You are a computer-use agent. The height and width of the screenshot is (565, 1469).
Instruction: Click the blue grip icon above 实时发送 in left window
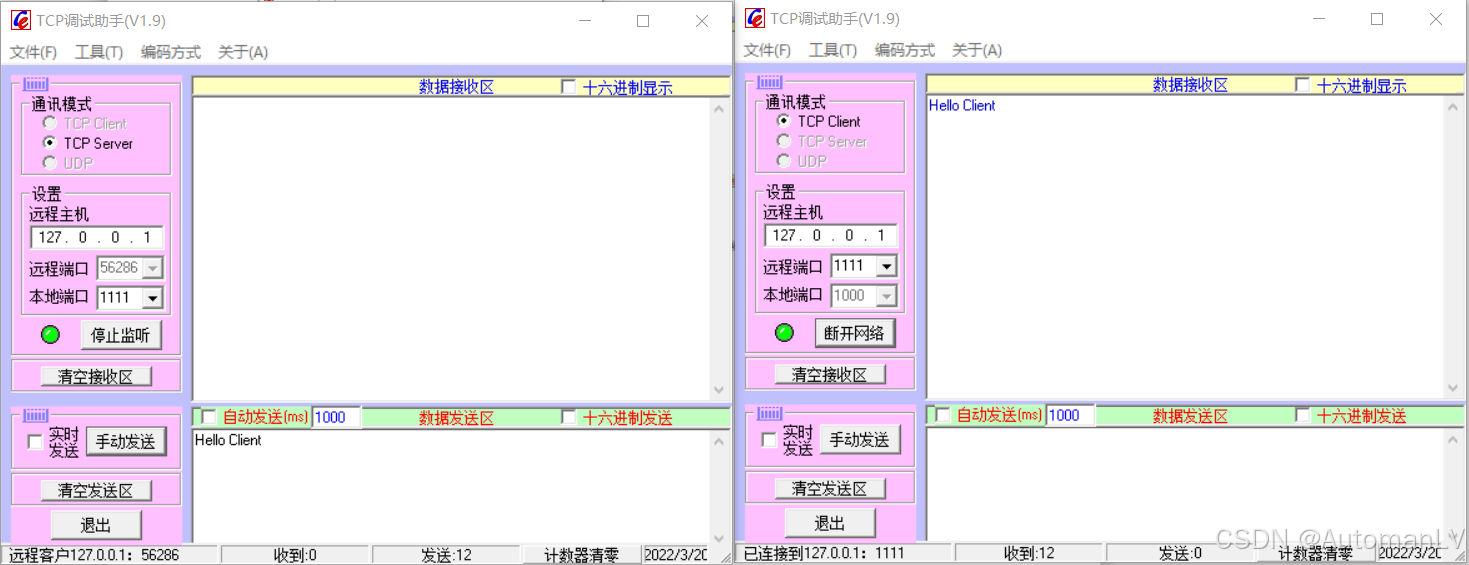[x=35, y=415]
